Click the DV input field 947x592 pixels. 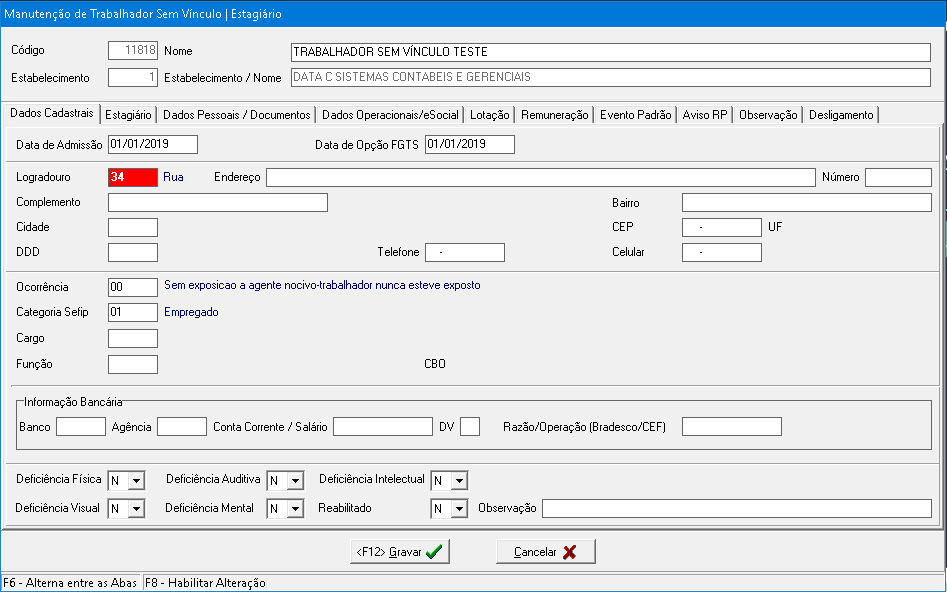(x=470, y=426)
